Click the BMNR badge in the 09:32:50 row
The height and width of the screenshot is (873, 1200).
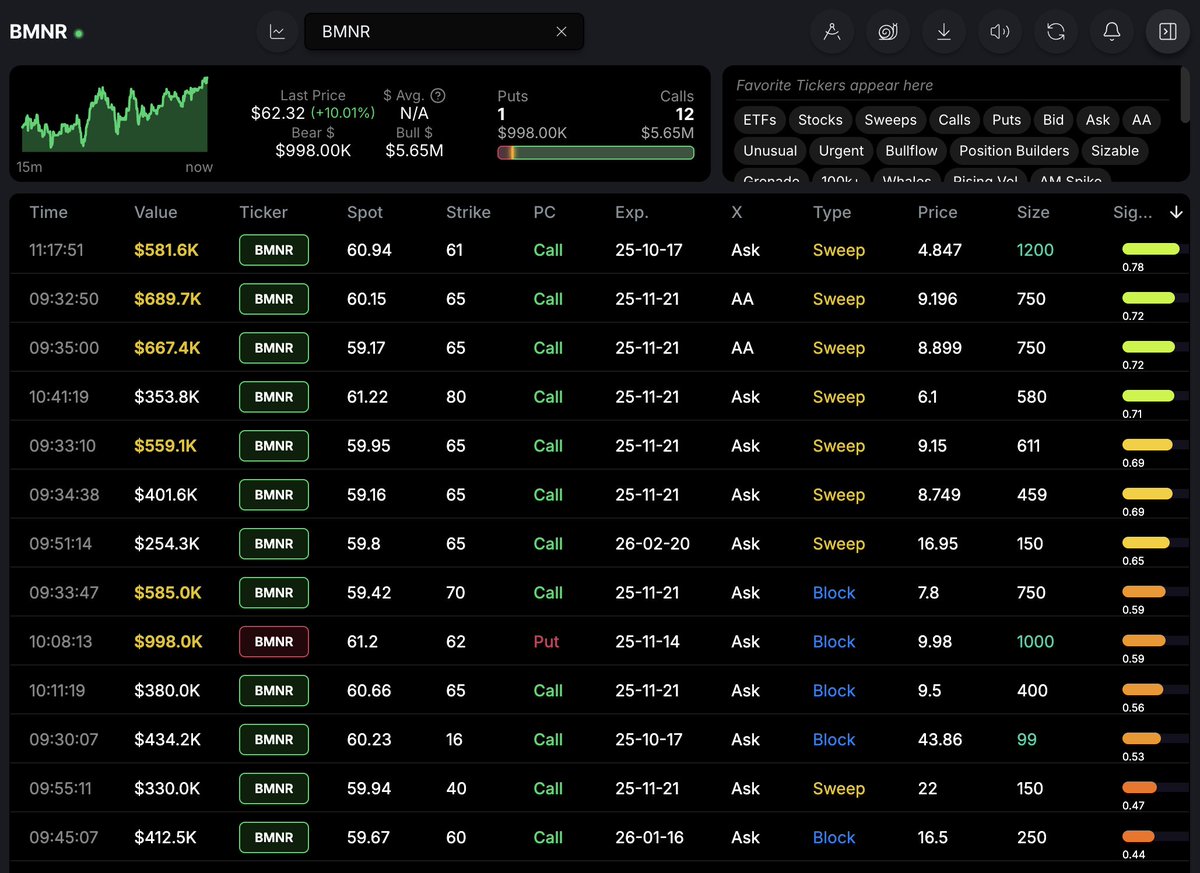tap(274, 299)
